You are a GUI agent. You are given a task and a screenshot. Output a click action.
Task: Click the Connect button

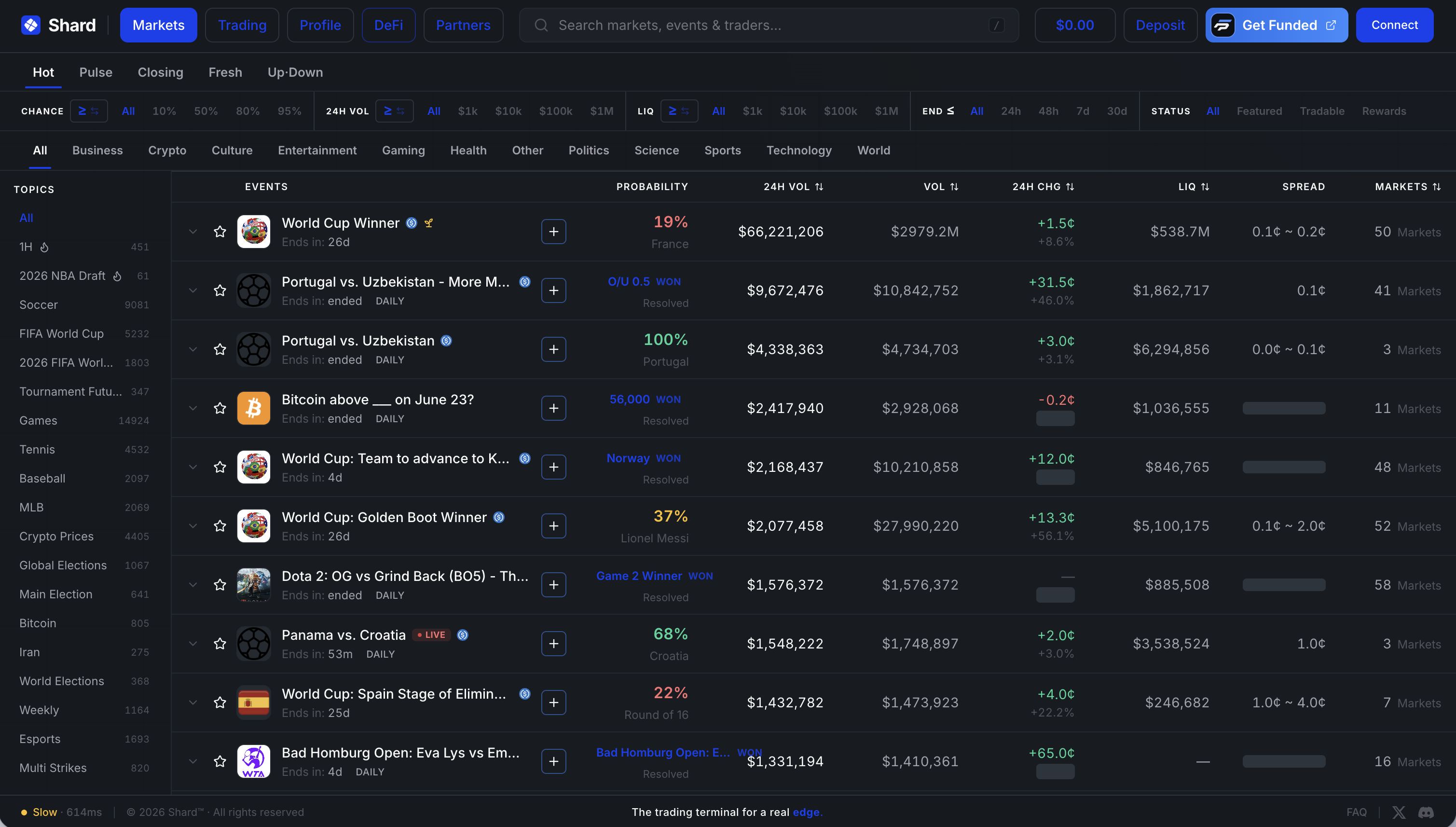(x=1394, y=25)
